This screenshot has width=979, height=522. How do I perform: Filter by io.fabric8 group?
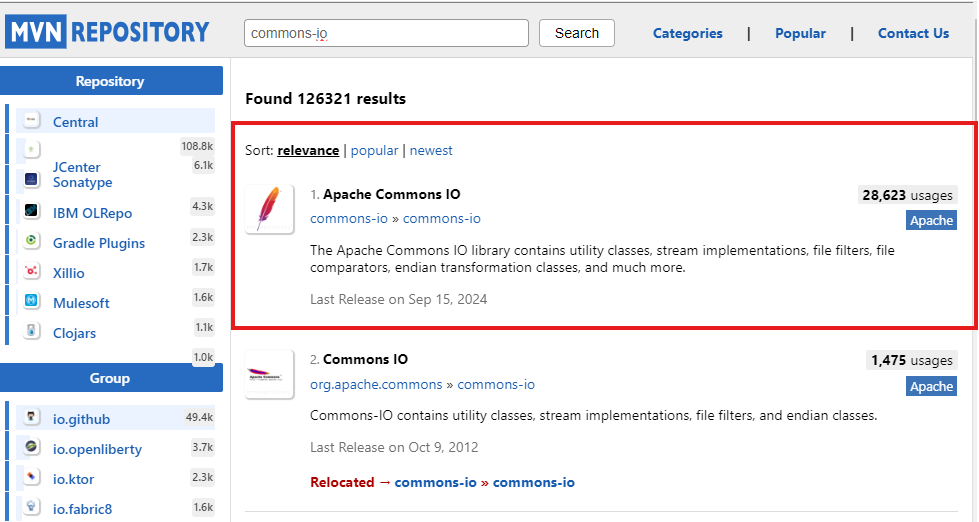pyautogui.click(x=82, y=510)
